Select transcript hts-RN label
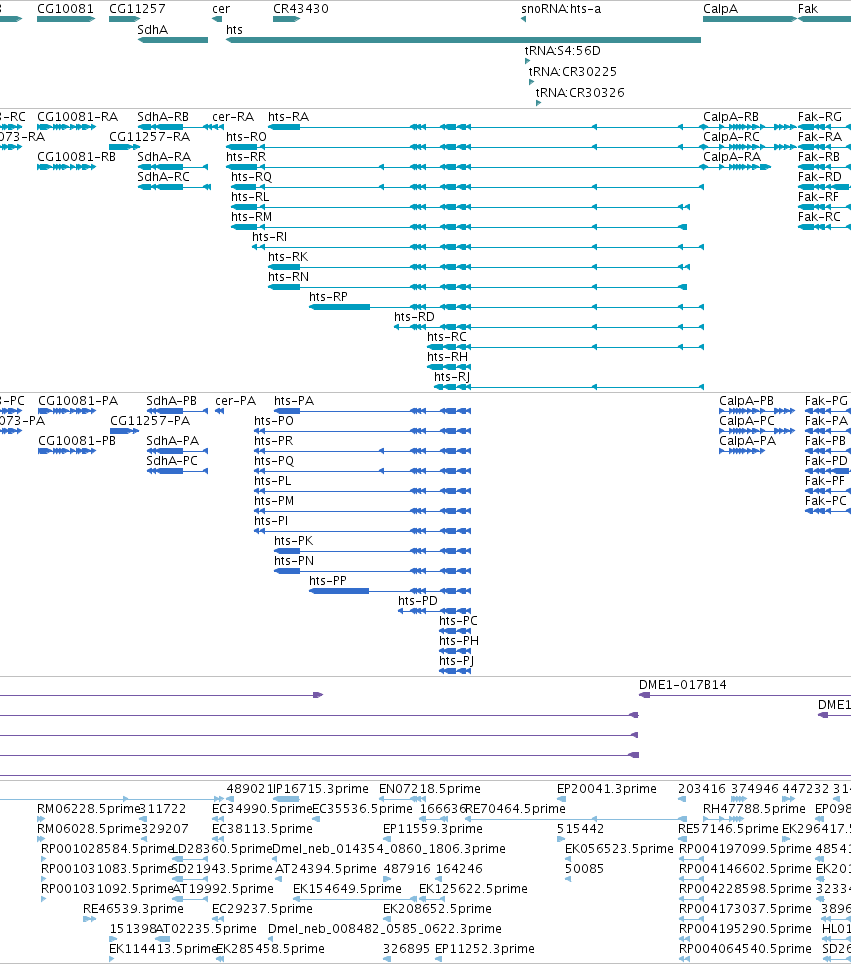This screenshot has height=964, width=851. [x=288, y=277]
